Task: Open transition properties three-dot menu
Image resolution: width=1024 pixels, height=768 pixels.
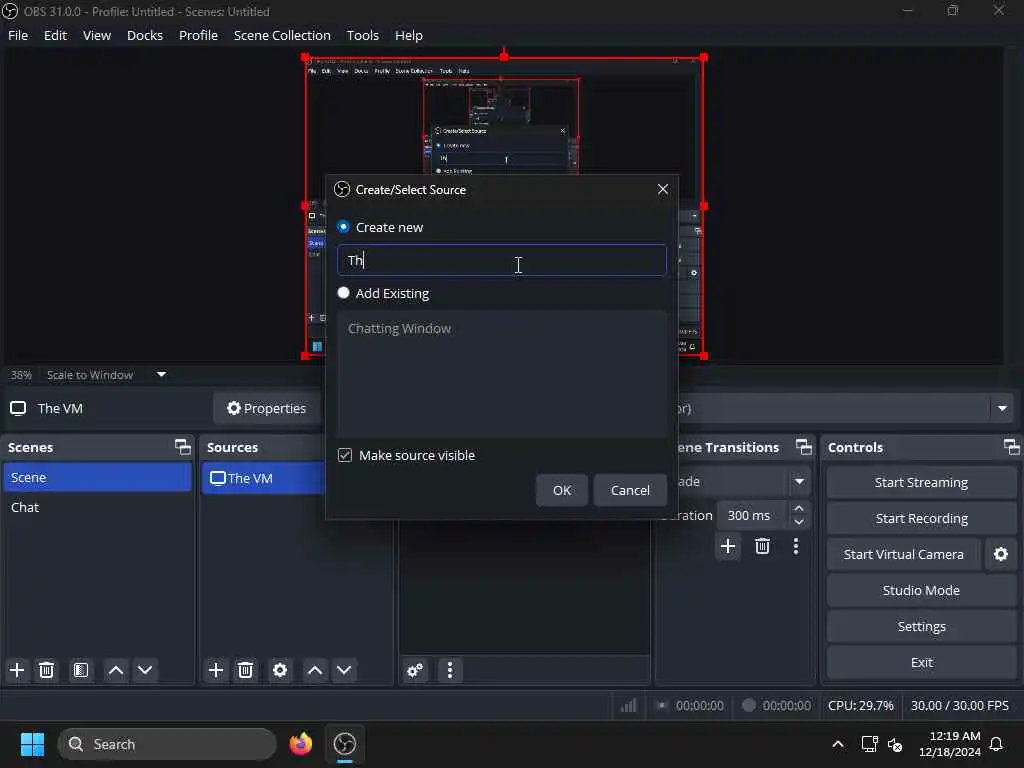Action: [x=795, y=546]
